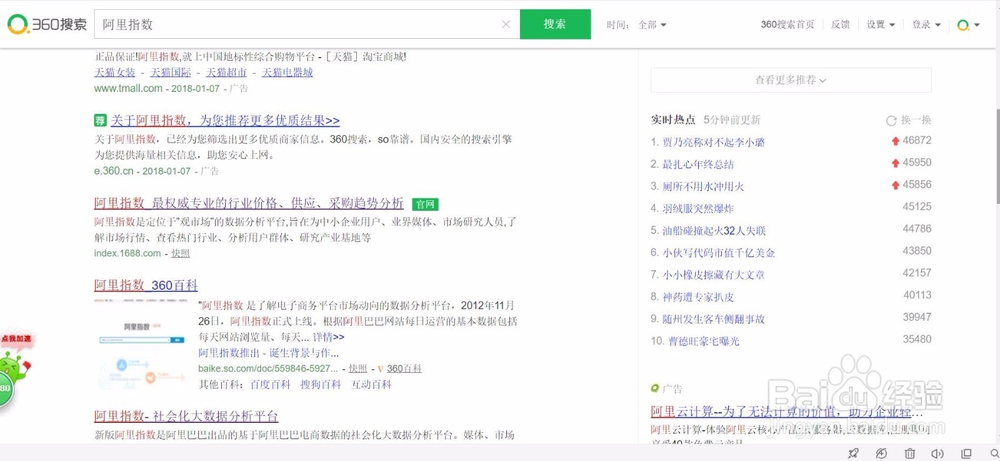
Task: Click the green 官网 badge
Action: coord(425,204)
